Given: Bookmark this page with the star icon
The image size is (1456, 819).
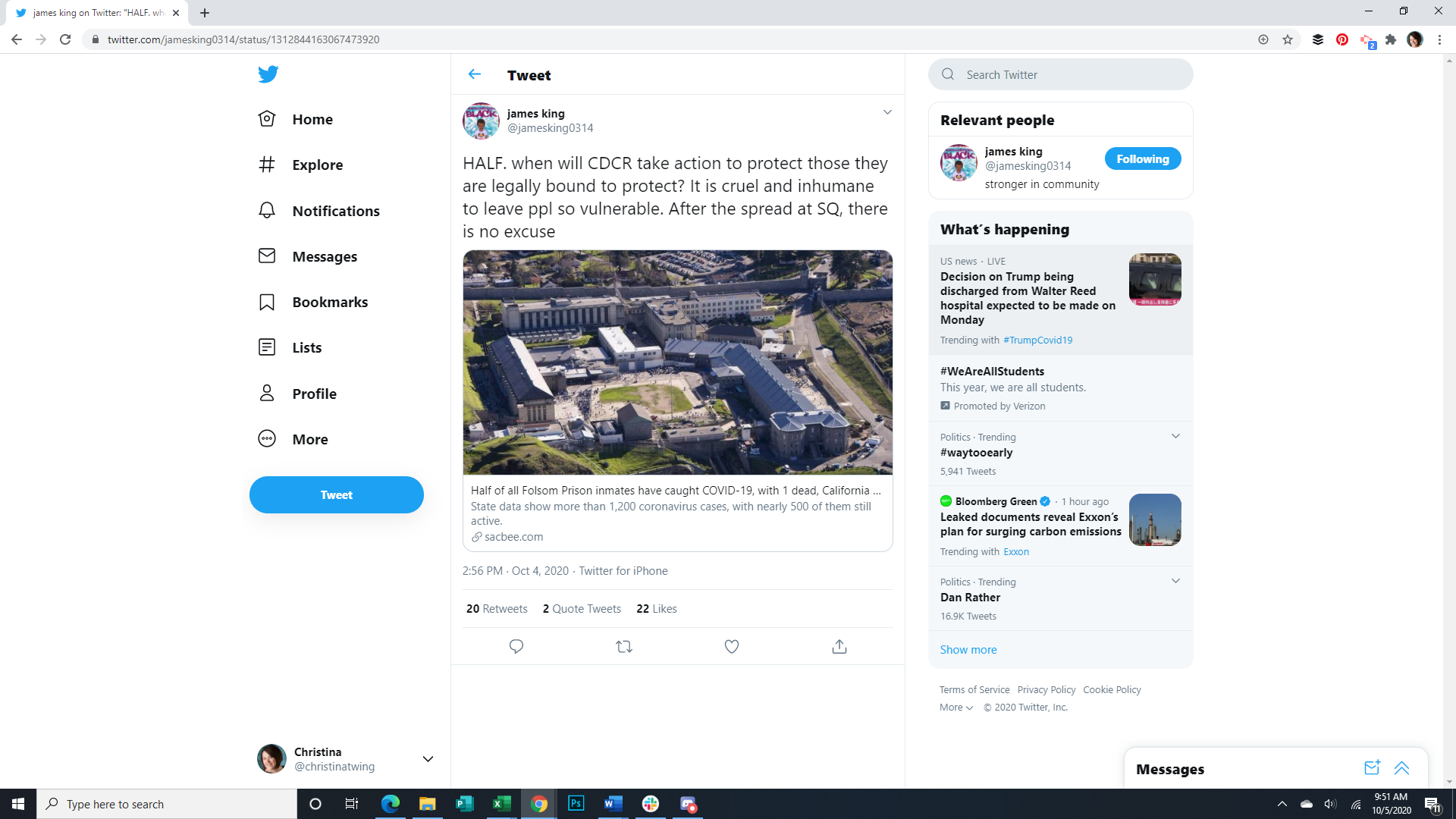Looking at the screenshot, I should (1288, 39).
